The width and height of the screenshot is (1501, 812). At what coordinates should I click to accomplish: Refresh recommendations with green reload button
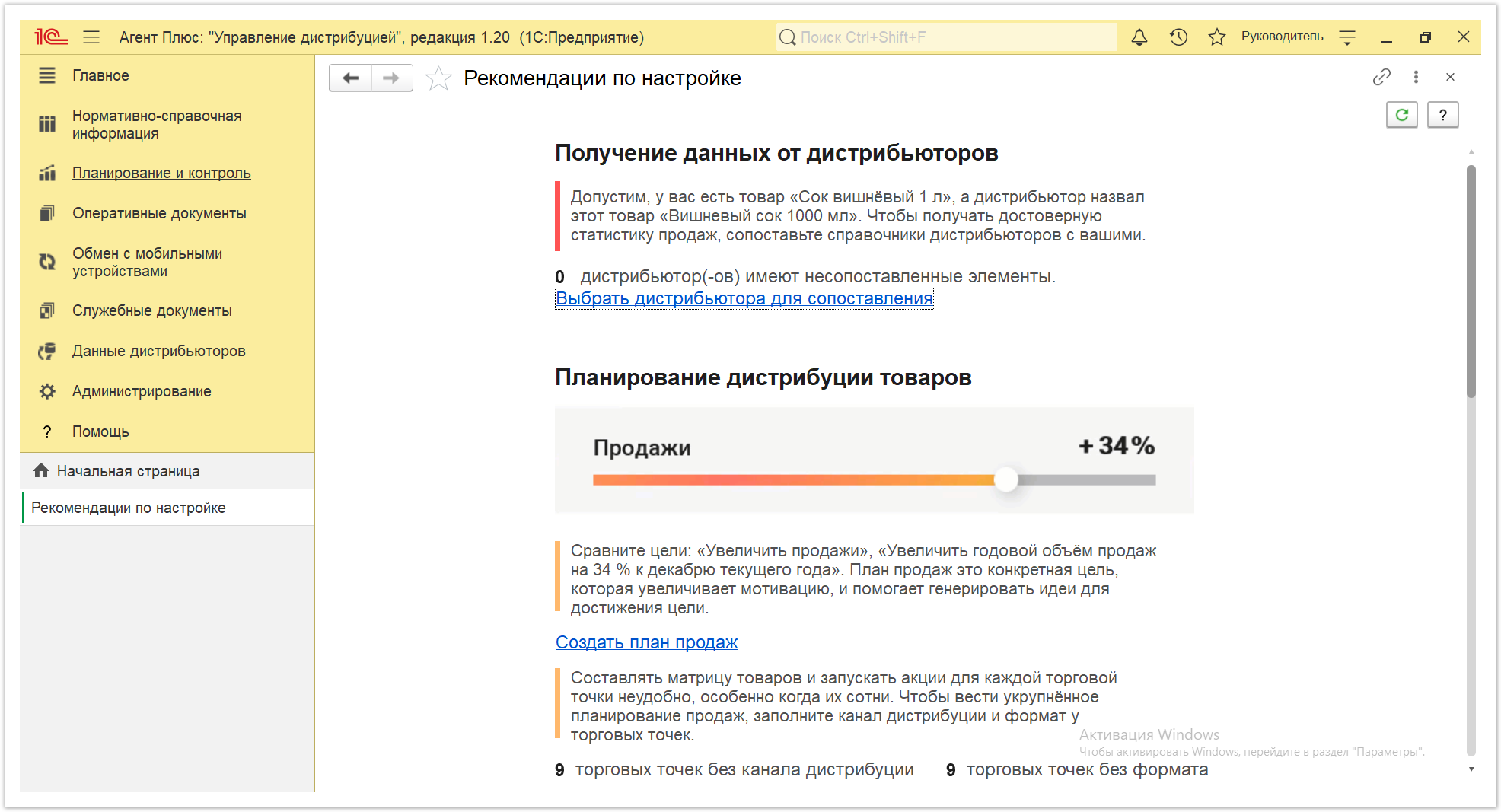pos(1401,115)
